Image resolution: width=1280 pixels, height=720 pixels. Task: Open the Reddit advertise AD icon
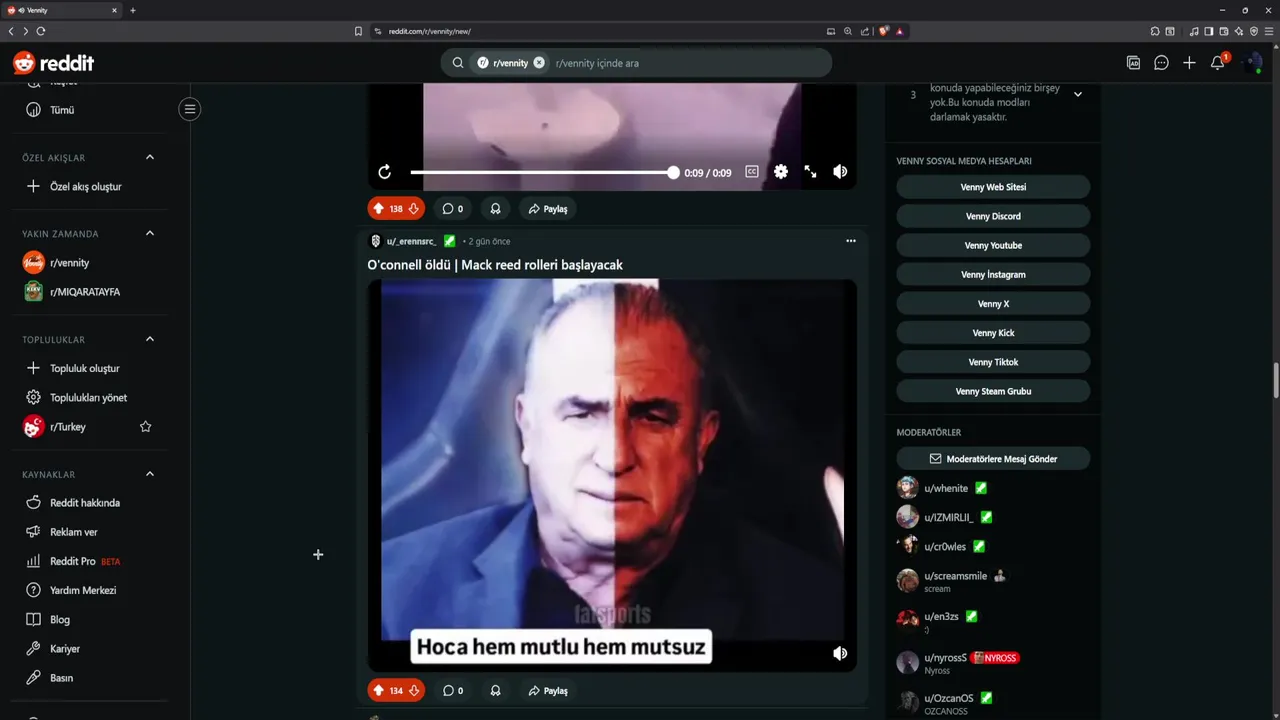pos(1133,63)
